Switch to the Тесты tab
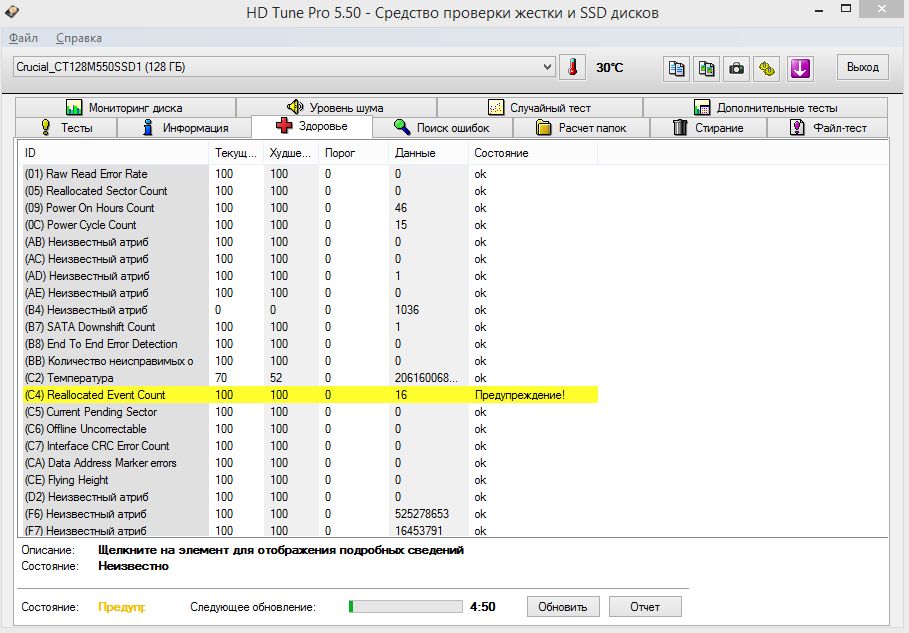Screen dimensions: 909x633 coord(66,128)
